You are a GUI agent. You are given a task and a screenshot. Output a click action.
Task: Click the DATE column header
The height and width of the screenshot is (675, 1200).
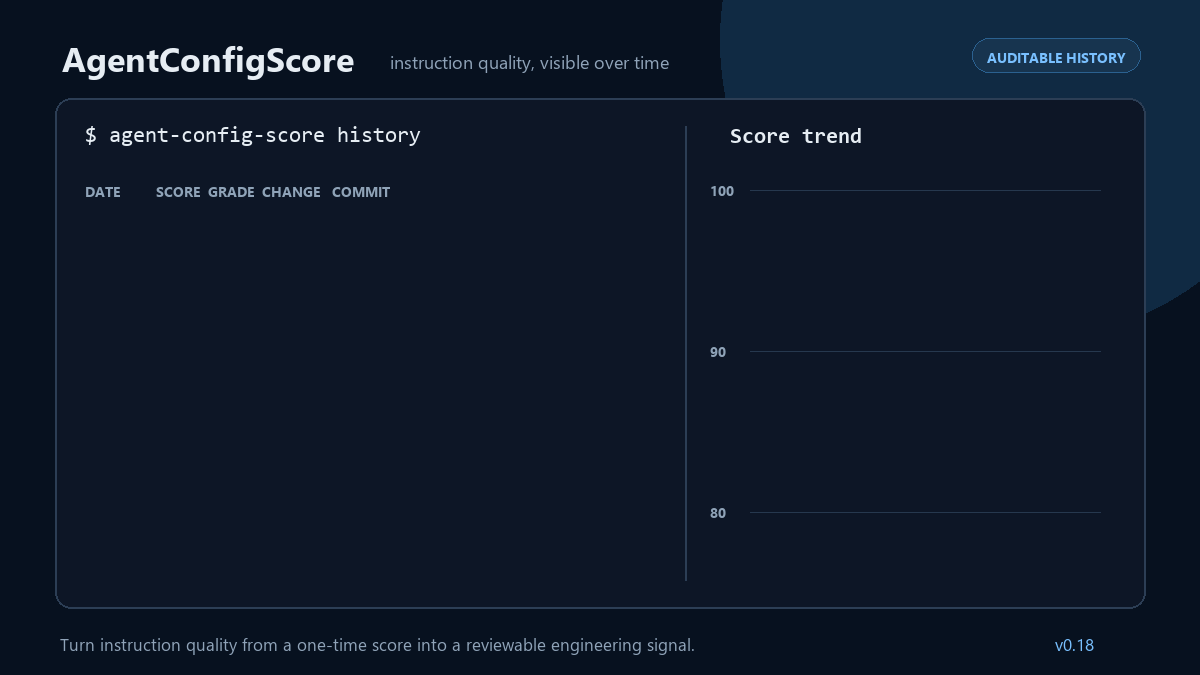tap(103, 192)
